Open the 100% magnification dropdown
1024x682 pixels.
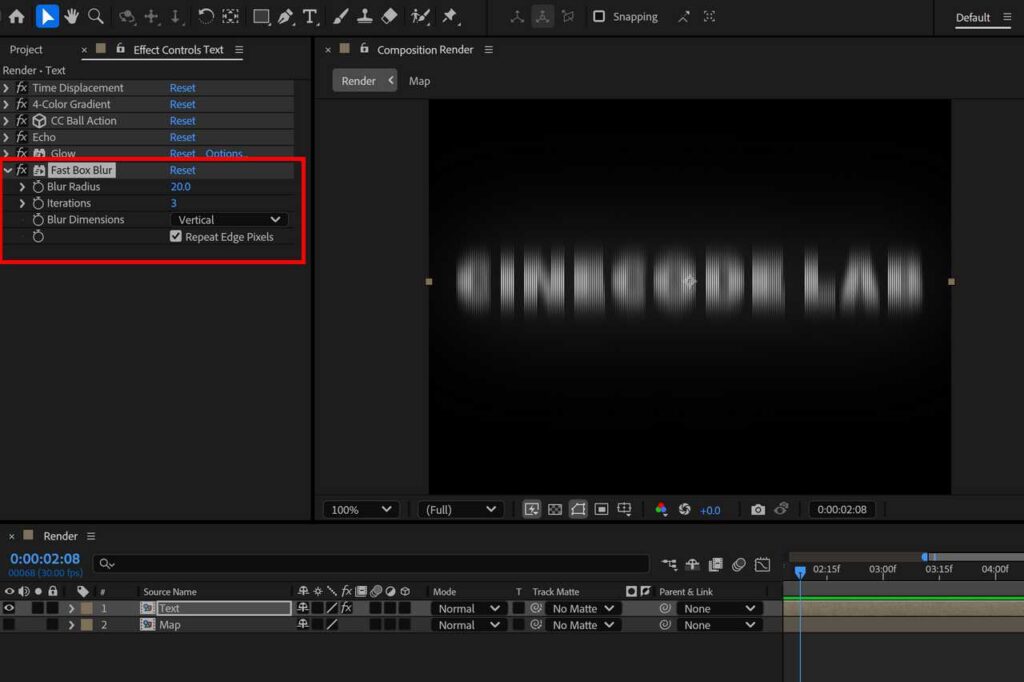tap(360, 510)
